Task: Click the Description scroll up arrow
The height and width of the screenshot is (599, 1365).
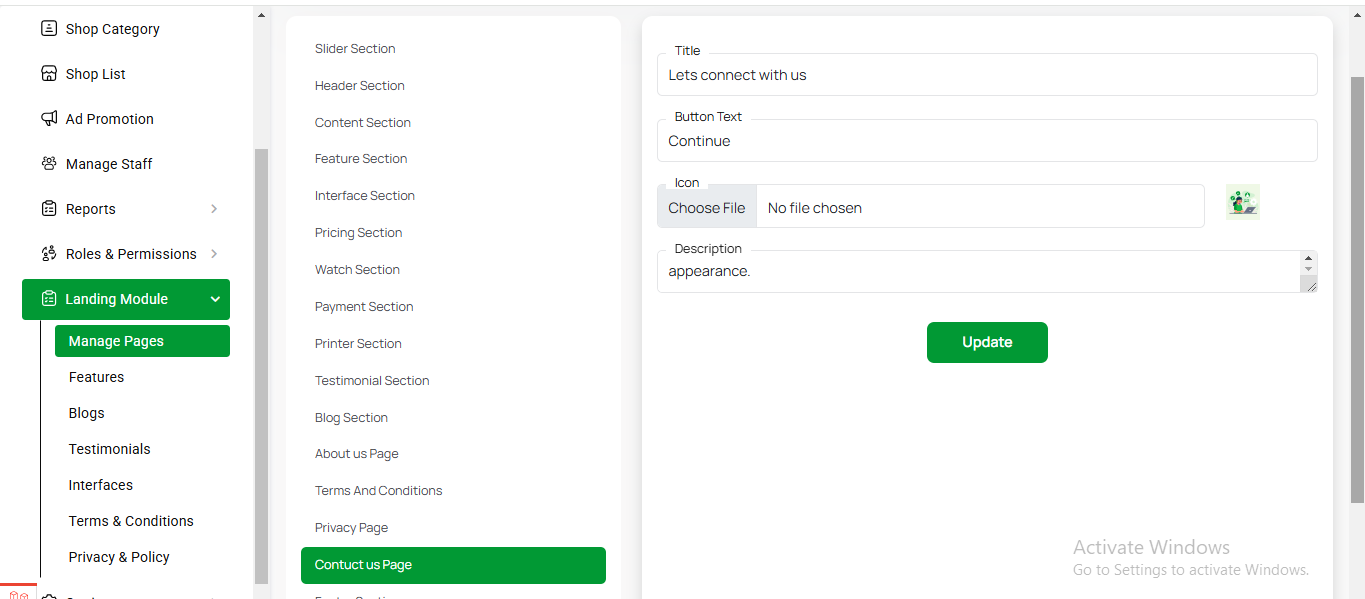Action: tap(1308, 259)
